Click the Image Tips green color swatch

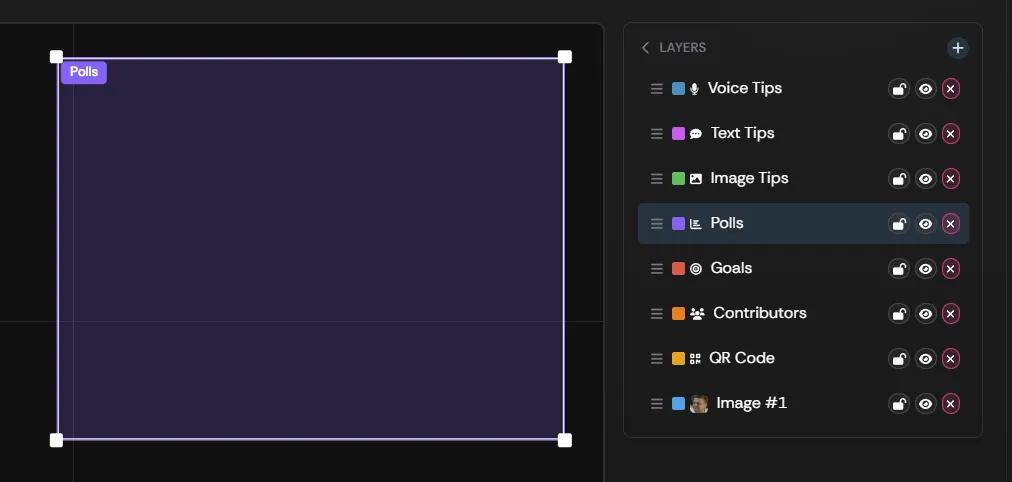(678, 179)
